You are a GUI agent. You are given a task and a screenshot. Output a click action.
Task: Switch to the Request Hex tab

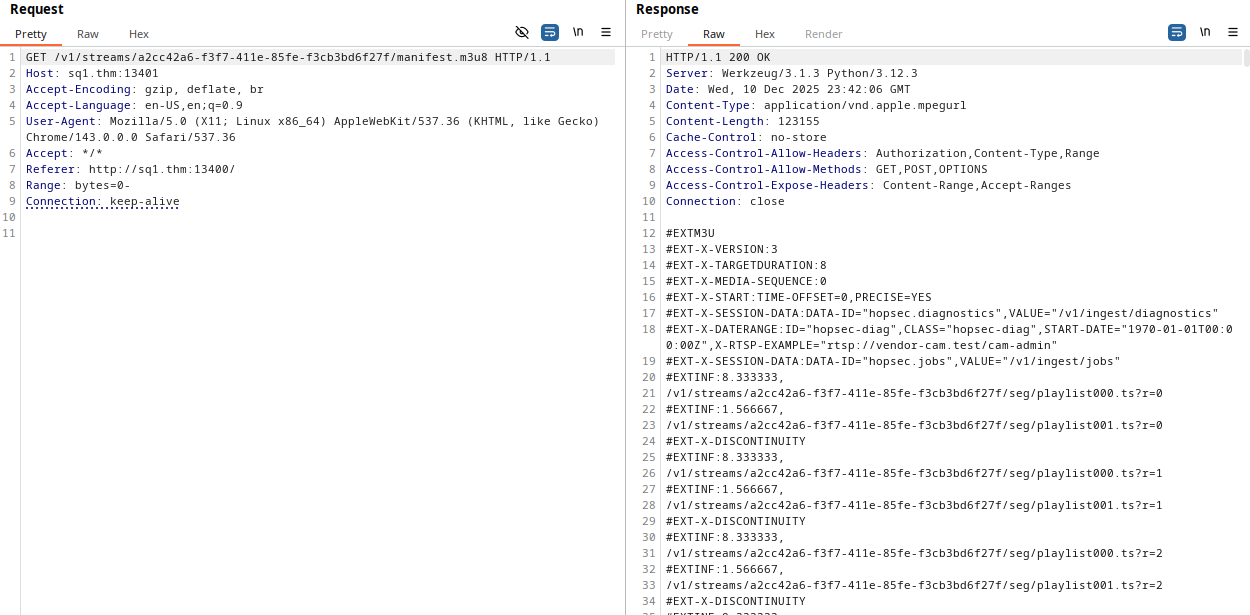pyautogui.click(x=139, y=34)
